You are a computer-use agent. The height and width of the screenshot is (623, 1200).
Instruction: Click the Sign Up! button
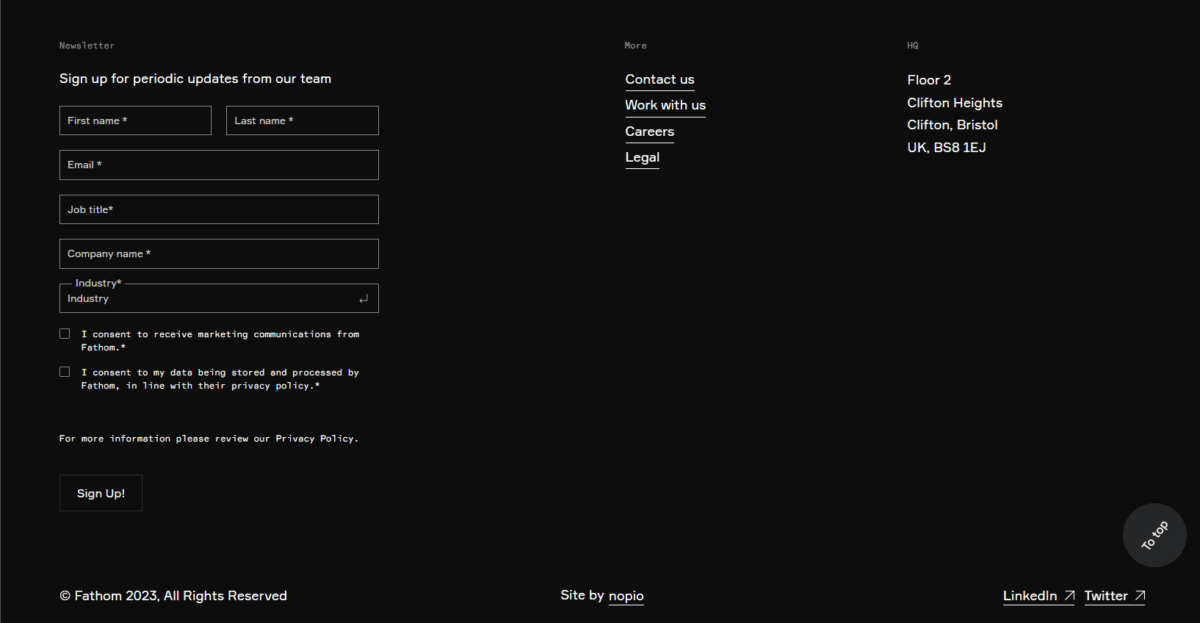coord(101,493)
